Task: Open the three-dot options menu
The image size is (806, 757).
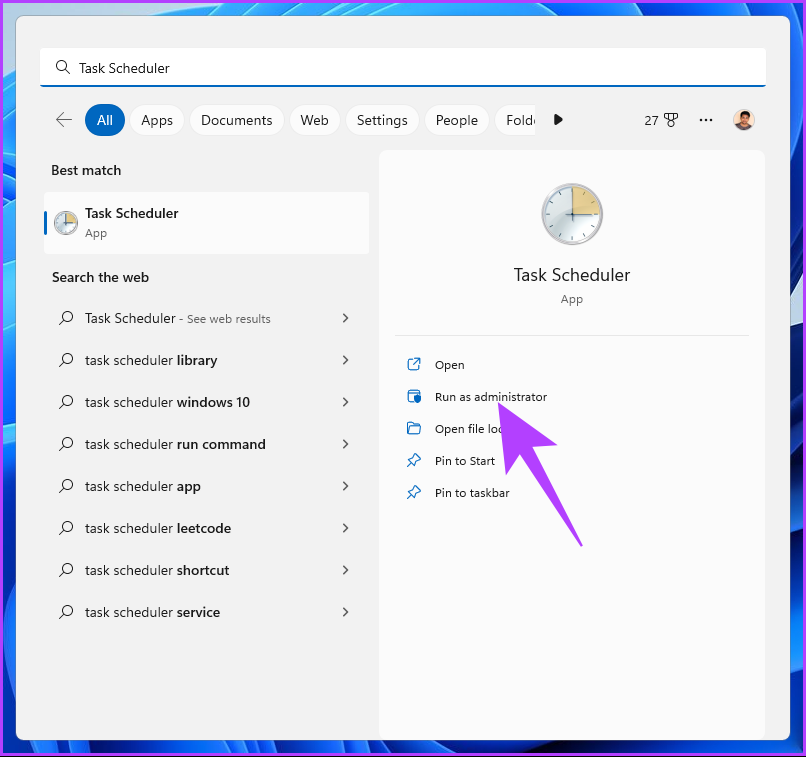Action: [x=706, y=120]
